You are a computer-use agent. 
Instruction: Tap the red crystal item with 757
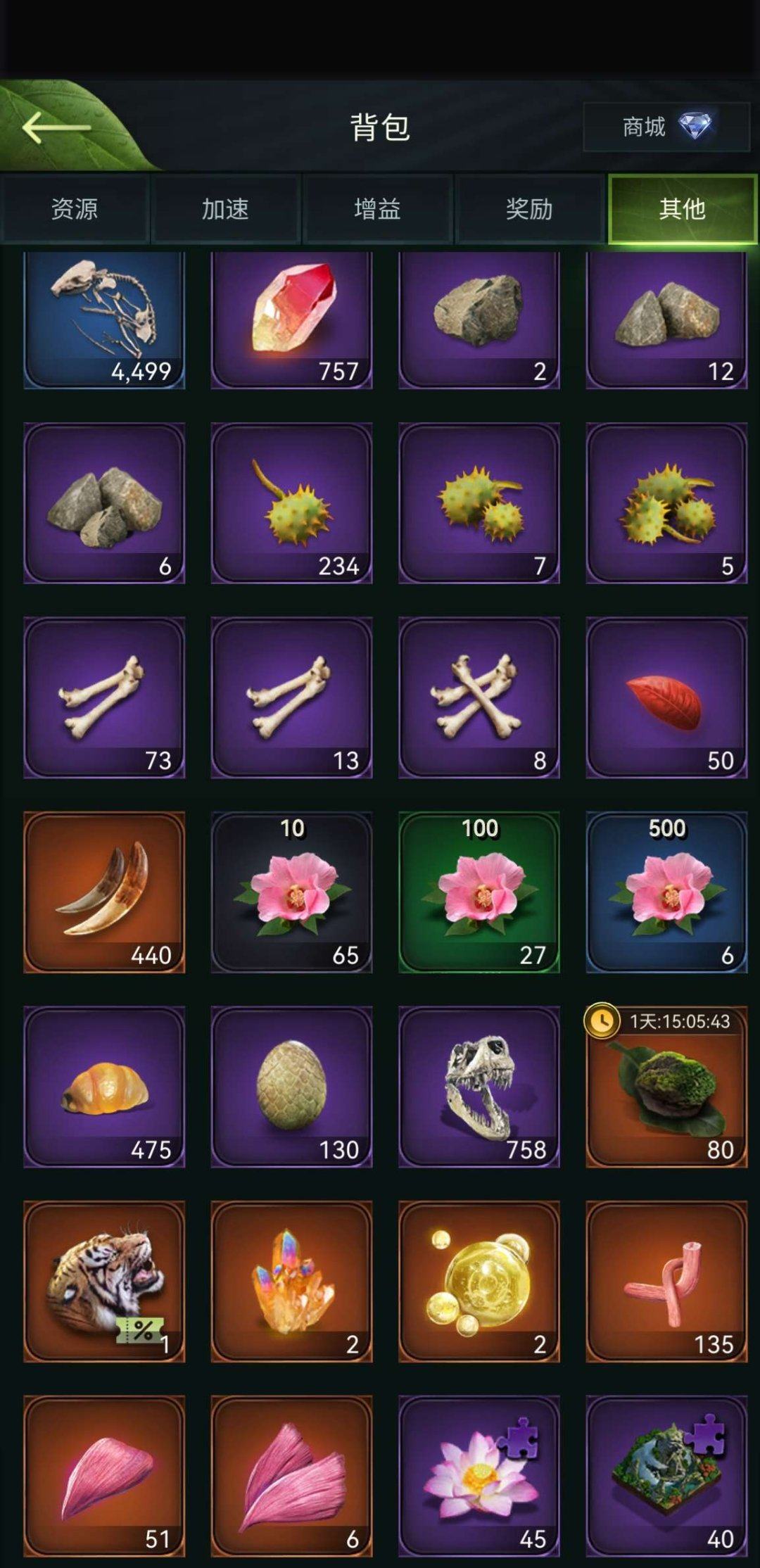click(x=291, y=320)
